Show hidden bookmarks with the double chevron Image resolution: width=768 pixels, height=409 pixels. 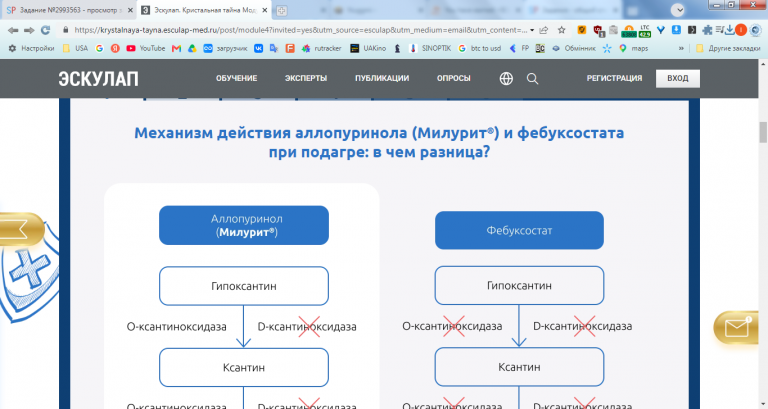click(x=681, y=48)
